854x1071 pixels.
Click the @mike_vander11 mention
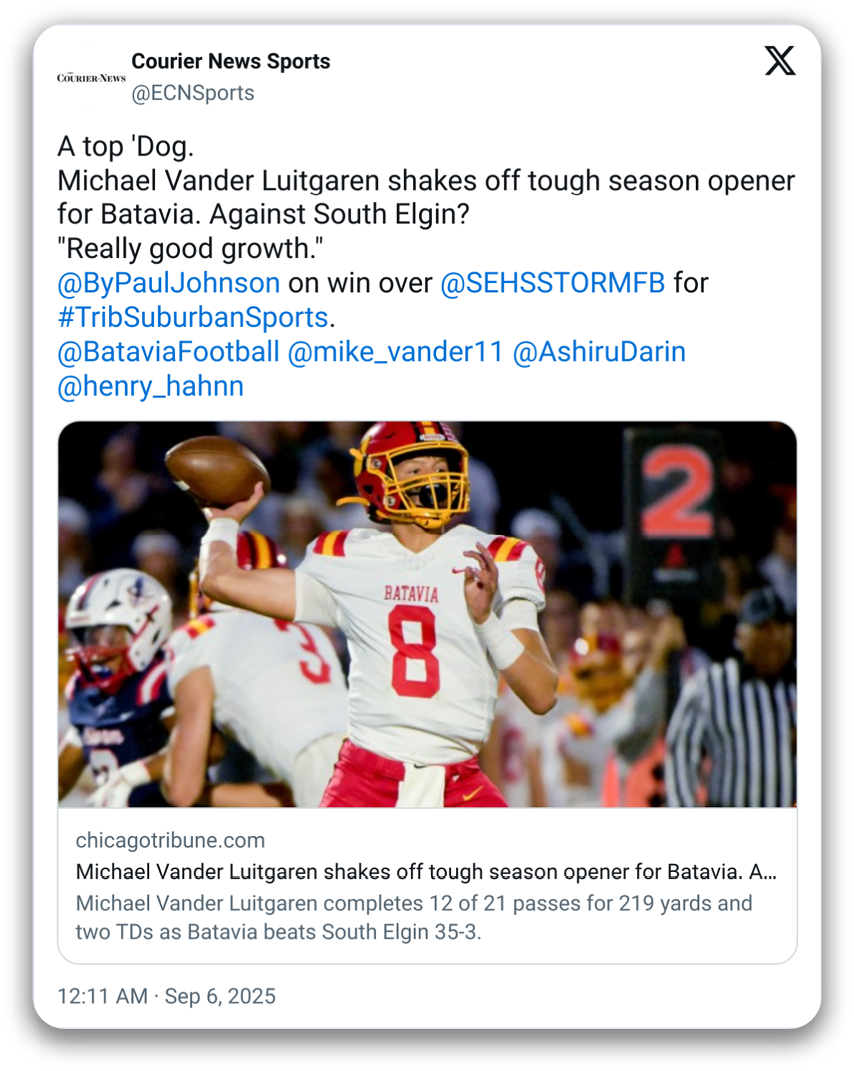[395, 352]
